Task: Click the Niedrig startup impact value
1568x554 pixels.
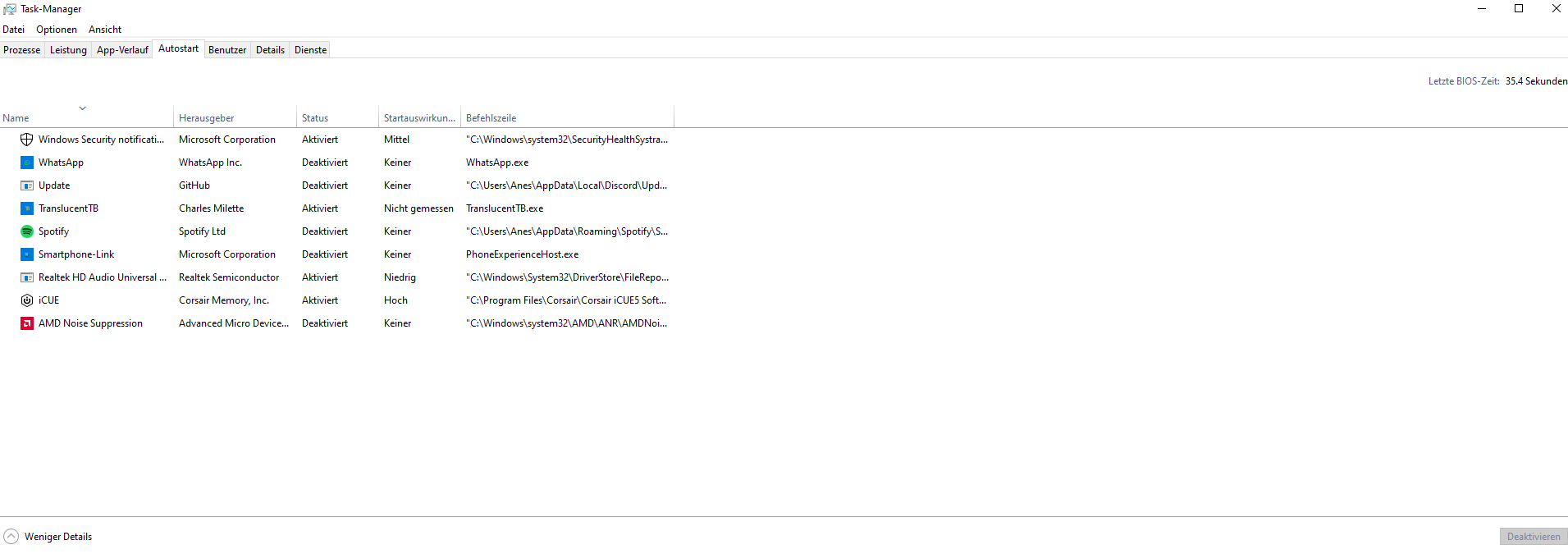Action: [400, 277]
